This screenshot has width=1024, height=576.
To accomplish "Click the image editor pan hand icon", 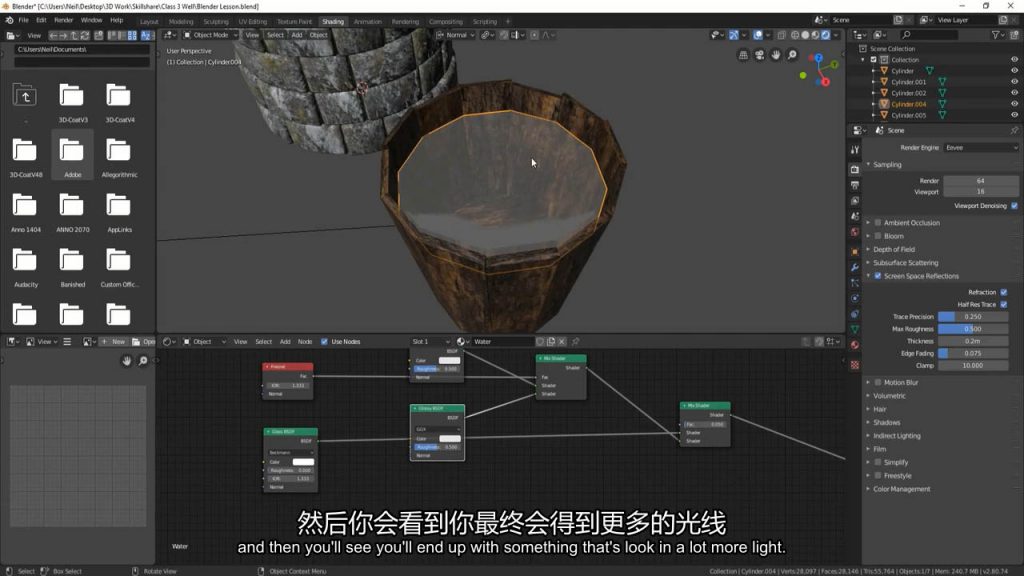I will (x=127, y=360).
